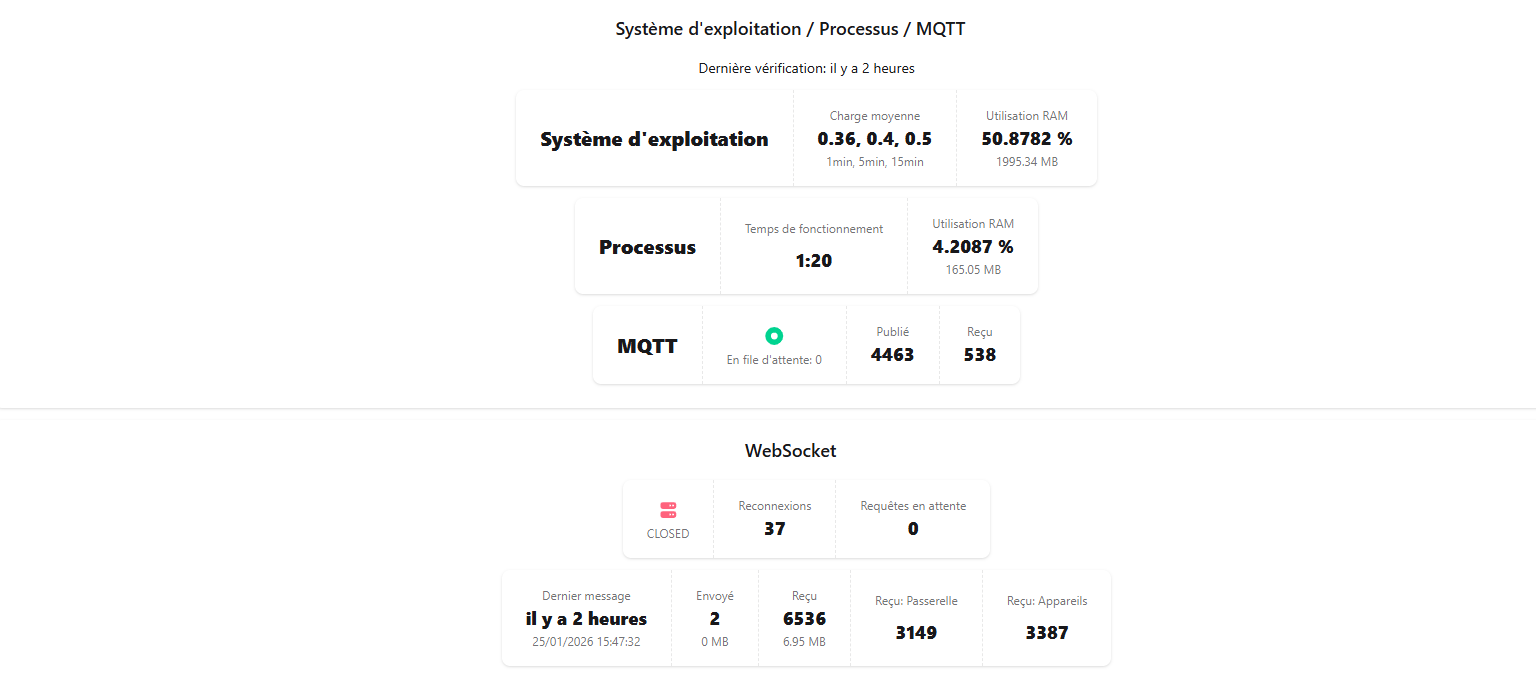The image size is (1536, 678).
Task: Click the Requêtes en attente value
Action: [913, 528]
